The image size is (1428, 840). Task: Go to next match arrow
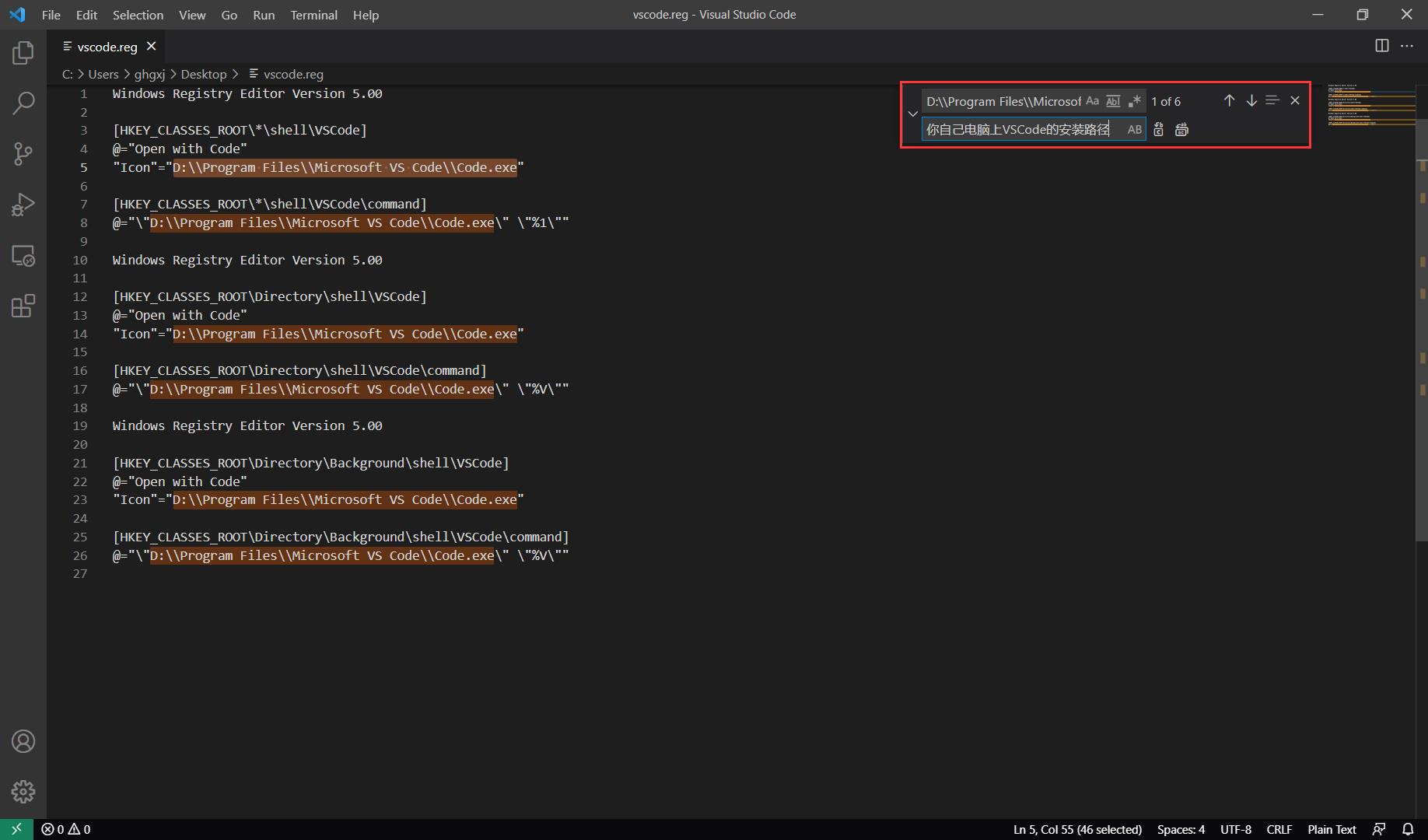click(x=1251, y=100)
